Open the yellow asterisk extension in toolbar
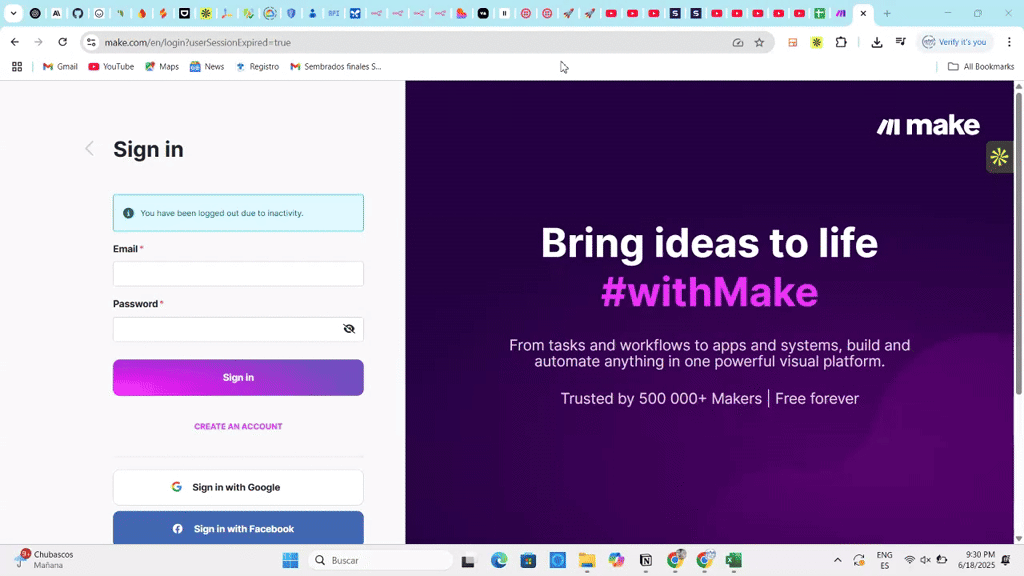 pyautogui.click(x=816, y=42)
